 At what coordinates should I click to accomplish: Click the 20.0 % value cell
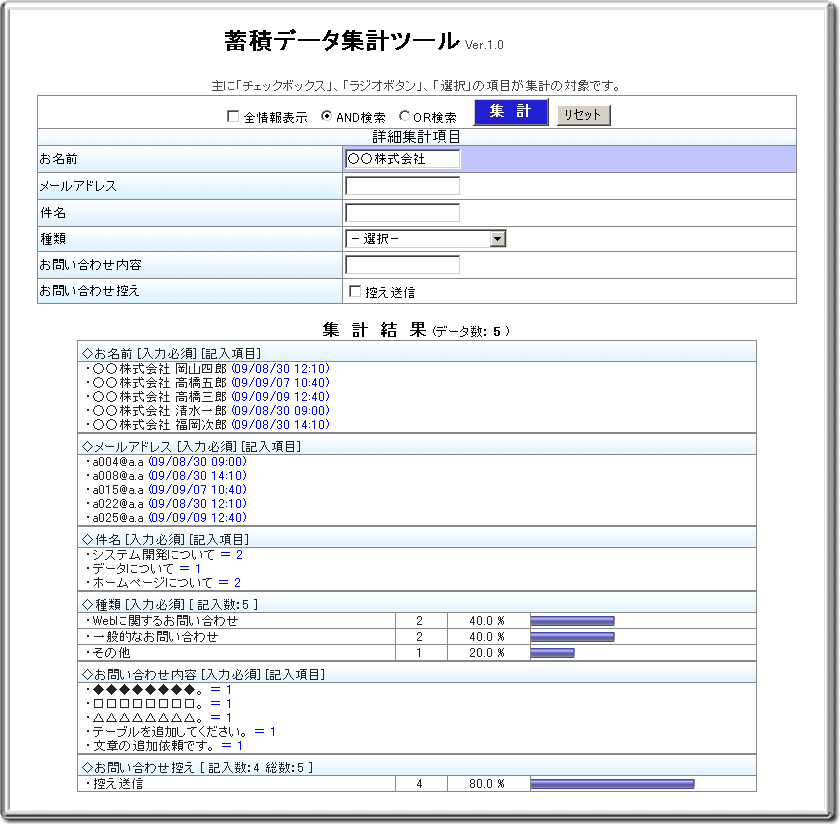coord(487,653)
